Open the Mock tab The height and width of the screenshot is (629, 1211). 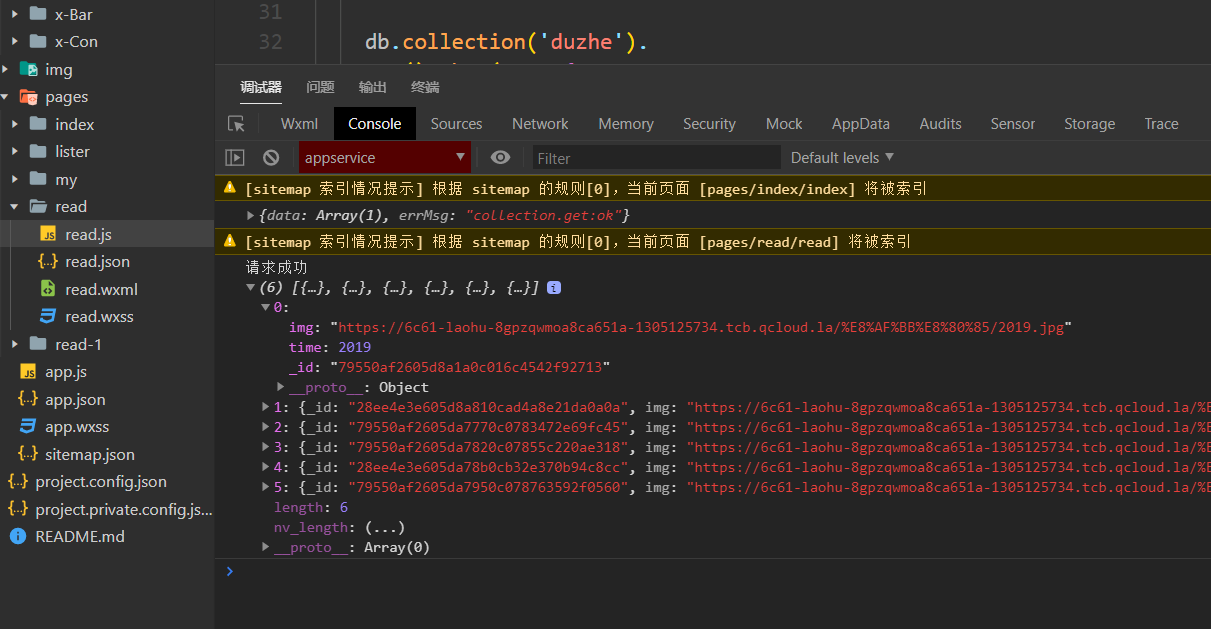pos(784,124)
